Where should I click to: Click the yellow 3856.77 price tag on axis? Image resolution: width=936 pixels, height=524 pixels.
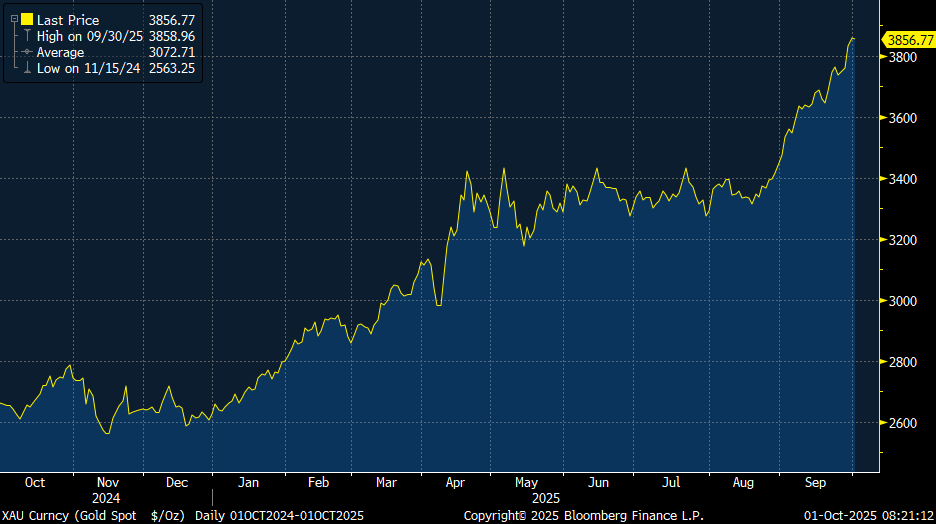pos(907,39)
